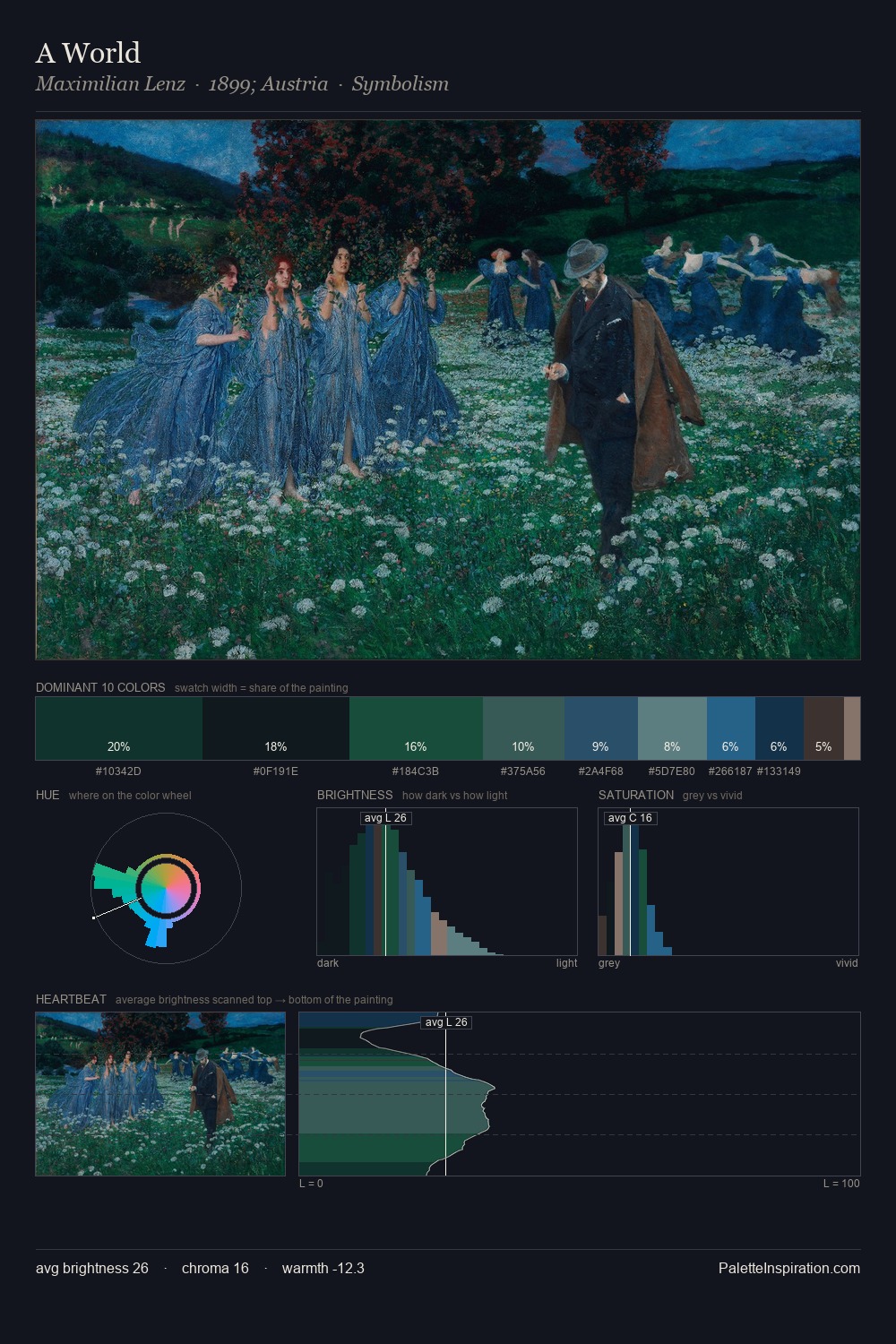Click the swatch width caption text
Screen dimensions: 896x1344
[x=262, y=688]
